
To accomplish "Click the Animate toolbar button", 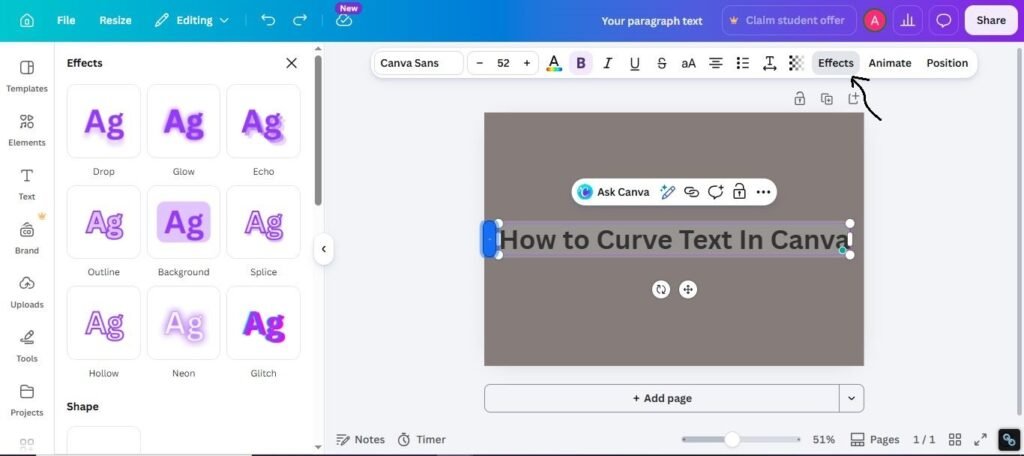I will point(889,63).
